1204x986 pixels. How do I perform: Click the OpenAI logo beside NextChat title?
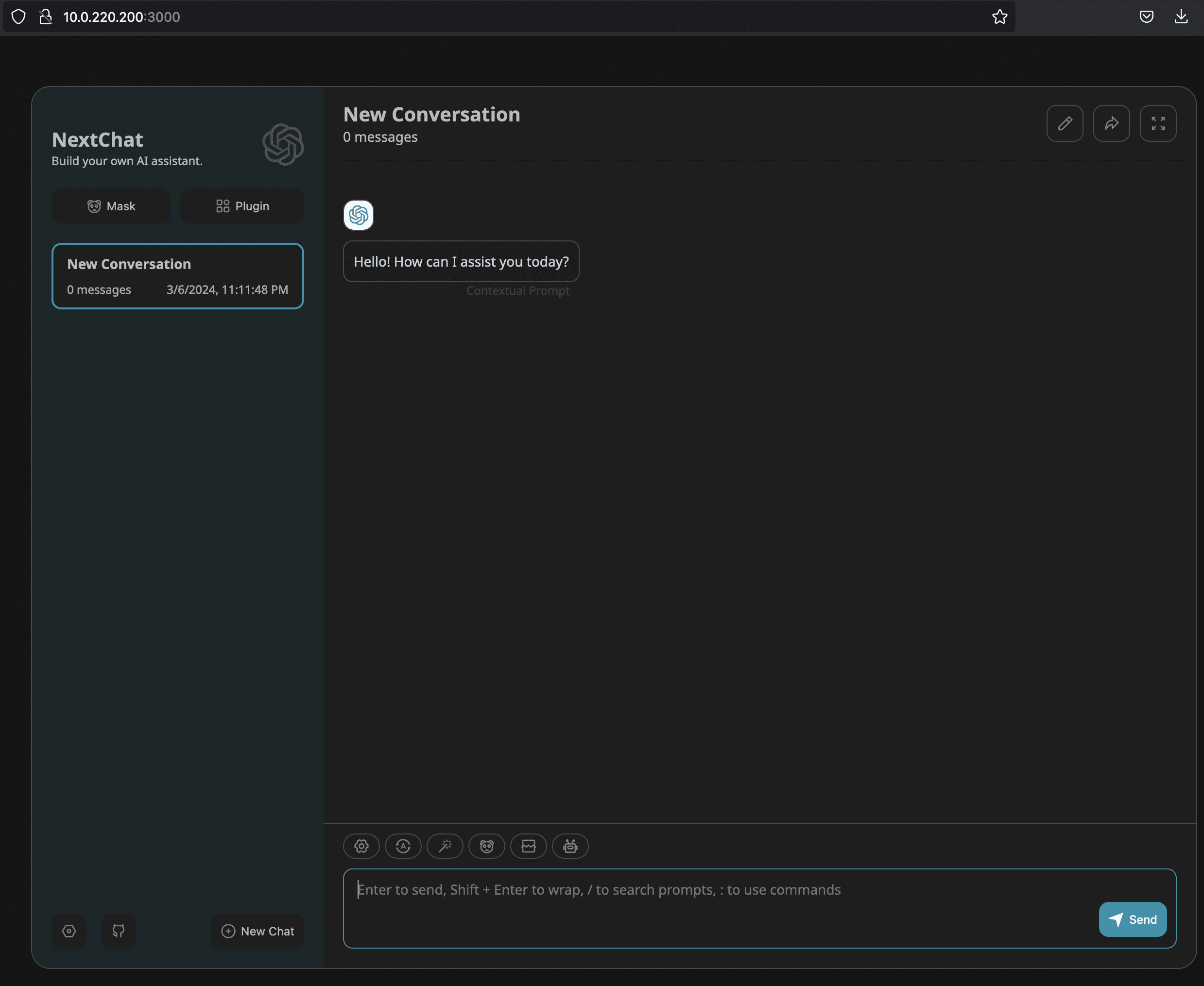(282, 144)
